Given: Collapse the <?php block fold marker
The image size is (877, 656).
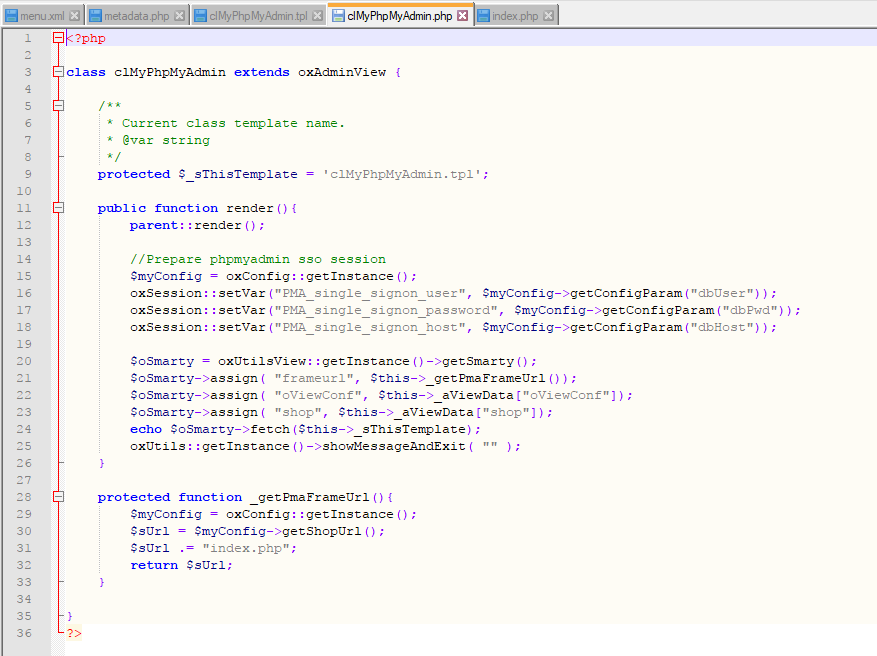Looking at the screenshot, I should (x=59, y=39).
